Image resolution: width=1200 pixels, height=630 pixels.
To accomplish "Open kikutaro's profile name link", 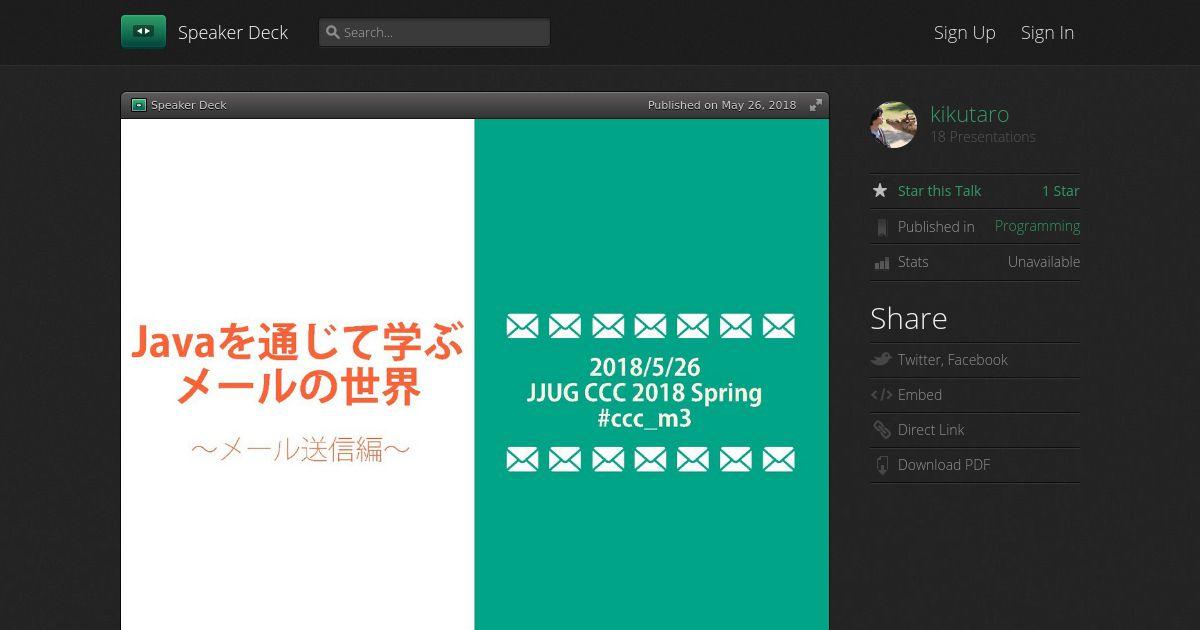I will tap(969, 114).
